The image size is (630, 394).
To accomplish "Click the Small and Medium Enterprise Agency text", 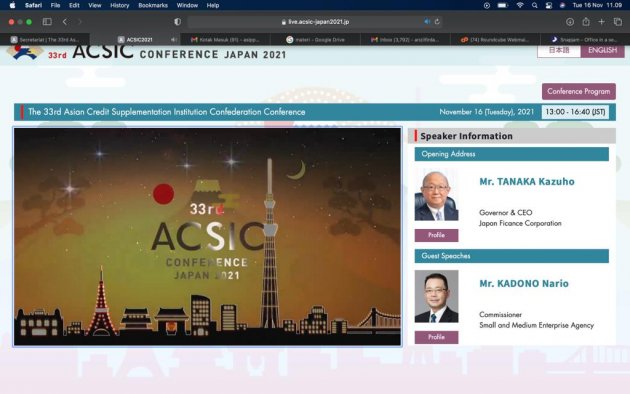I will [536, 325].
